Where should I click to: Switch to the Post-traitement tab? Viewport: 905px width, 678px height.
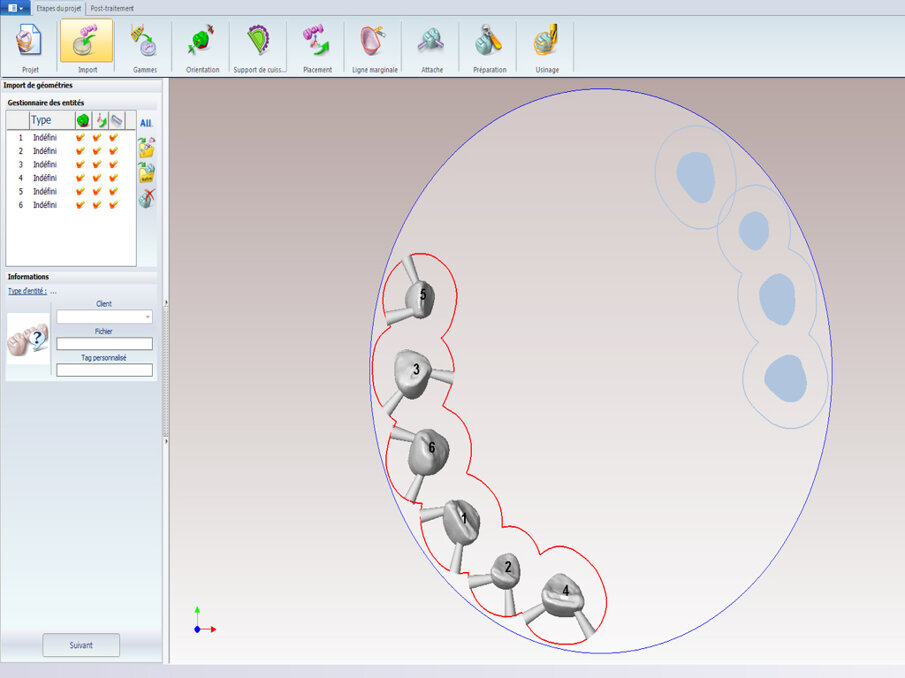(112, 7)
